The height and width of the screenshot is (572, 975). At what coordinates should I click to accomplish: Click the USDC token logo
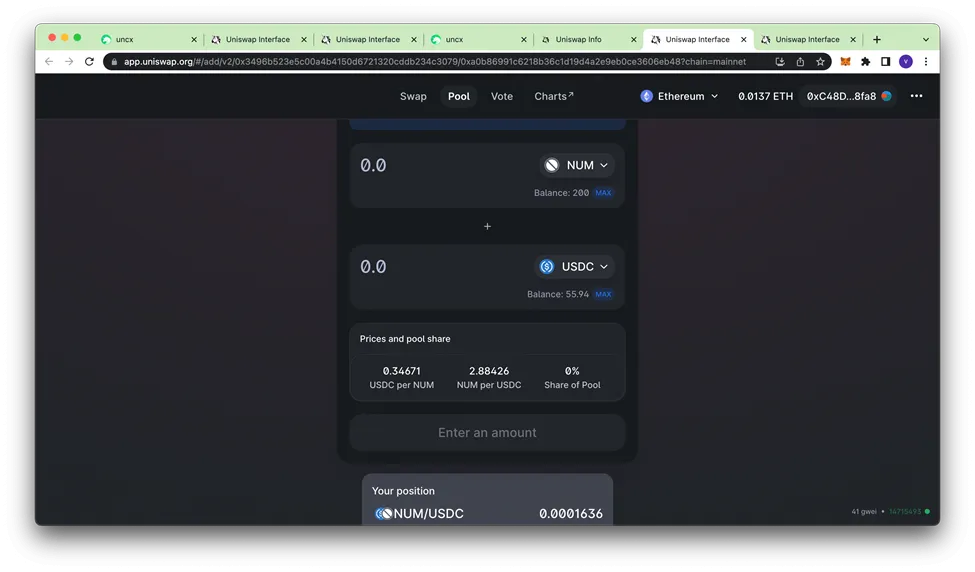pos(547,267)
